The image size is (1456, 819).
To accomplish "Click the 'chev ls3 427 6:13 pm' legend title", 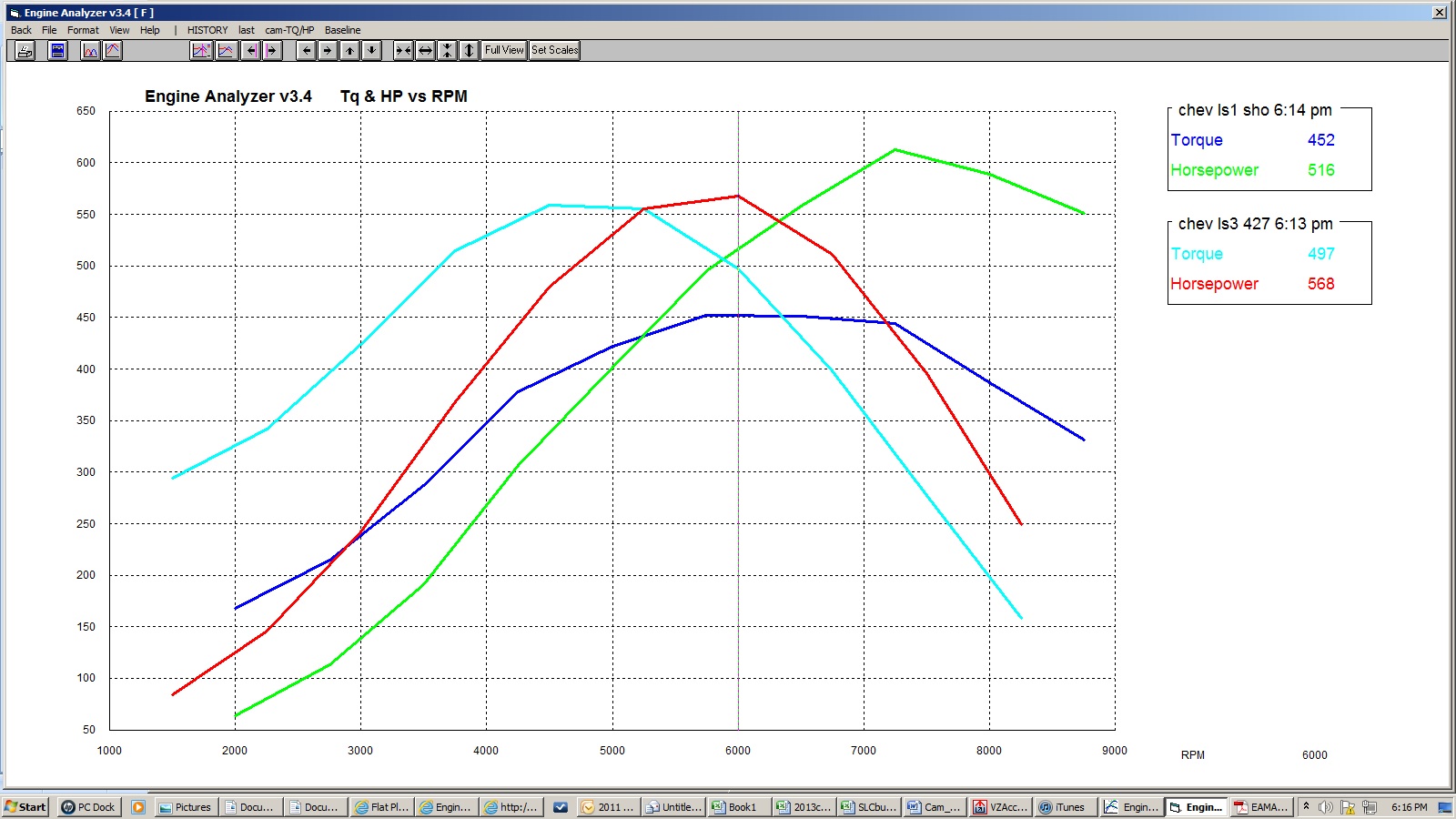I will (x=1255, y=224).
